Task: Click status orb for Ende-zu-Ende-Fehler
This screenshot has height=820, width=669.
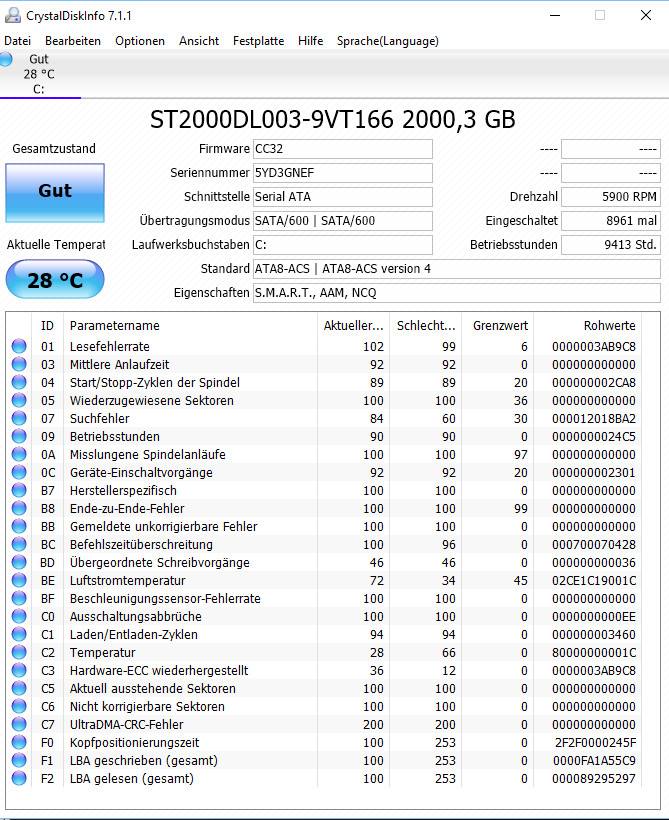Action: 19,508
